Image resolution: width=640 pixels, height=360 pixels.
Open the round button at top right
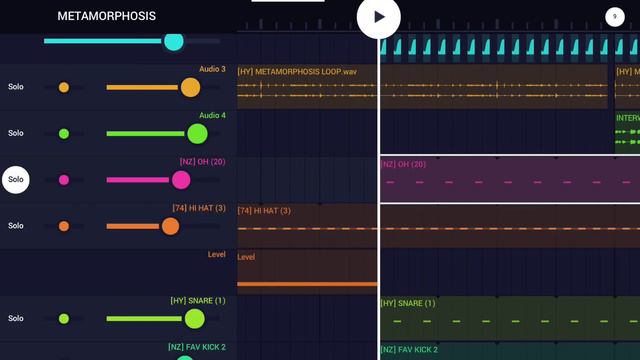(x=615, y=17)
